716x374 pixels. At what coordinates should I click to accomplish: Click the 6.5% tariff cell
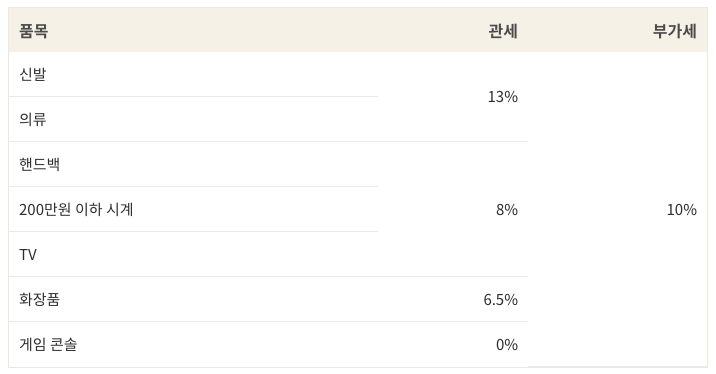(x=500, y=299)
